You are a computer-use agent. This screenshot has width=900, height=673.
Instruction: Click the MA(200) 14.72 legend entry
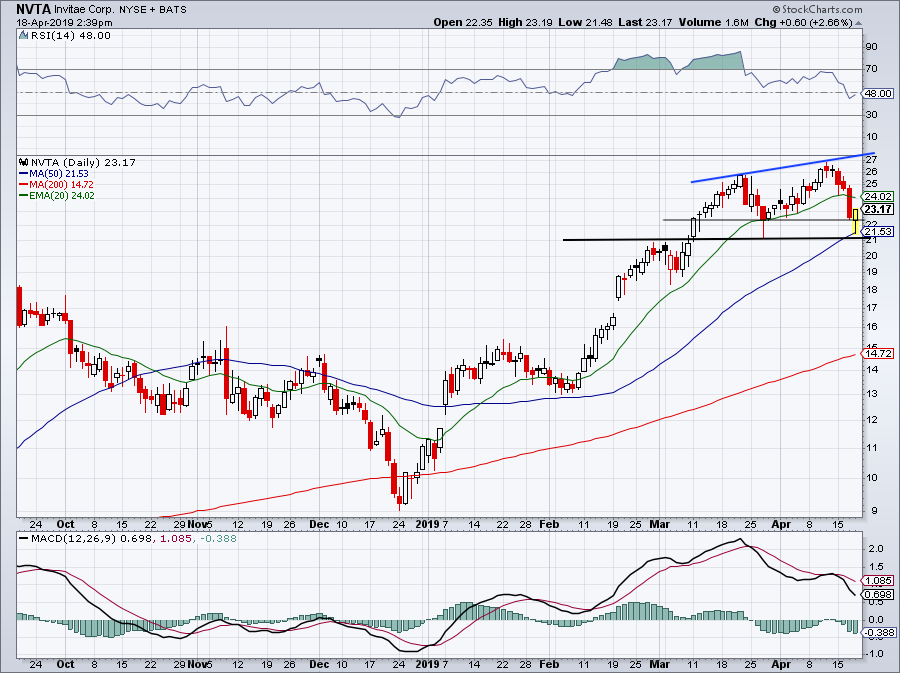click(56, 184)
